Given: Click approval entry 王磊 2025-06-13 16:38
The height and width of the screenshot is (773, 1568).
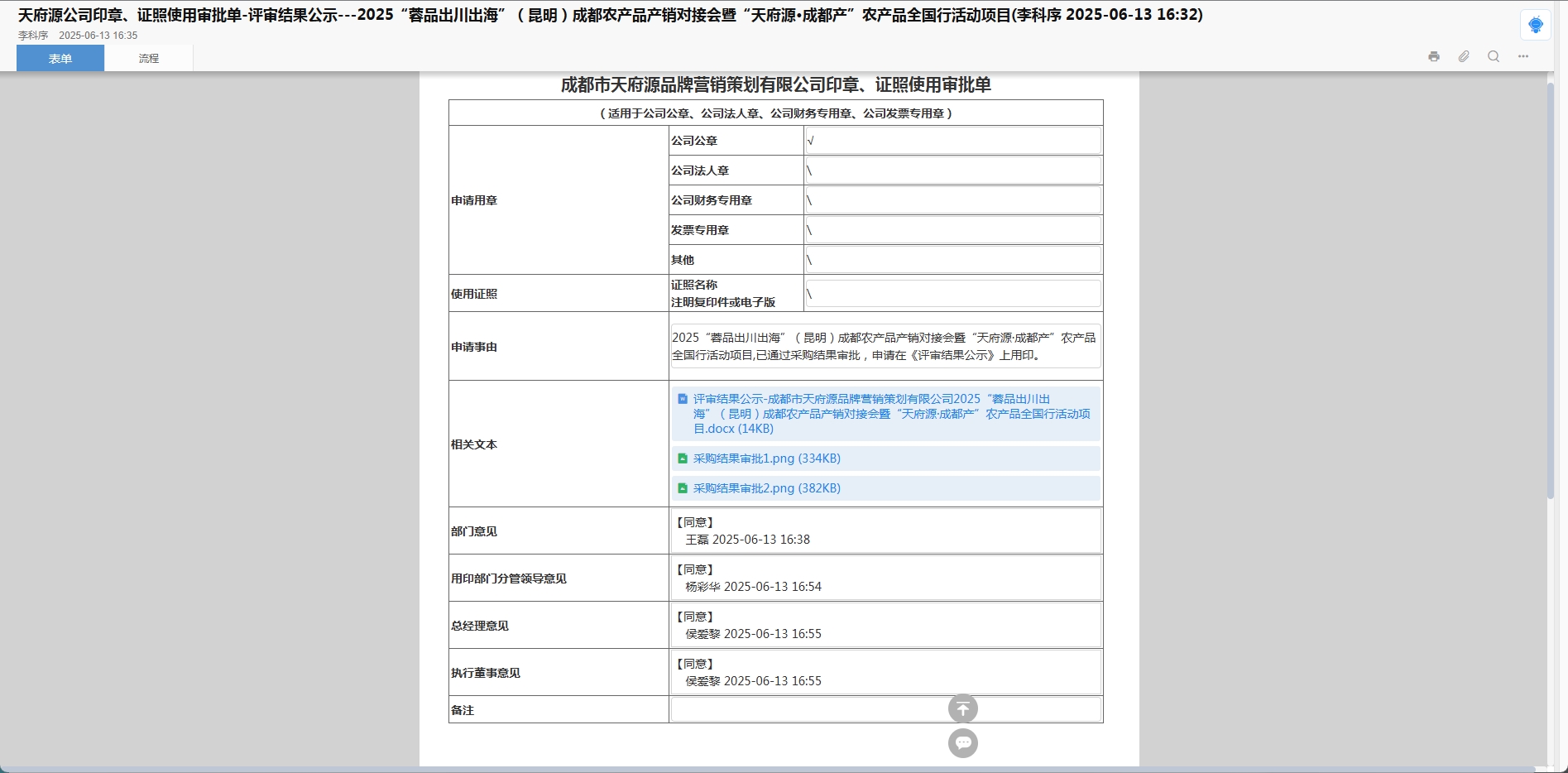Looking at the screenshot, I should pos(748,540).
